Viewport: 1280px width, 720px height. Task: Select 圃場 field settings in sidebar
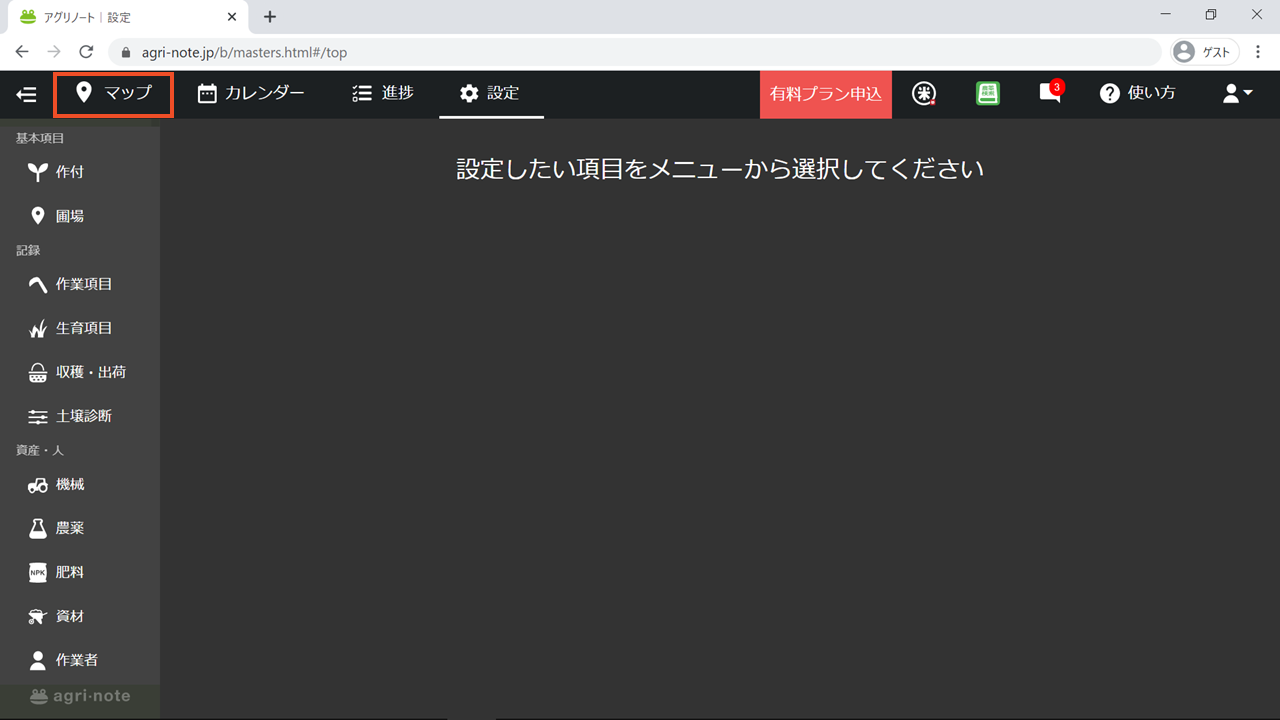(x=69, y=216)
